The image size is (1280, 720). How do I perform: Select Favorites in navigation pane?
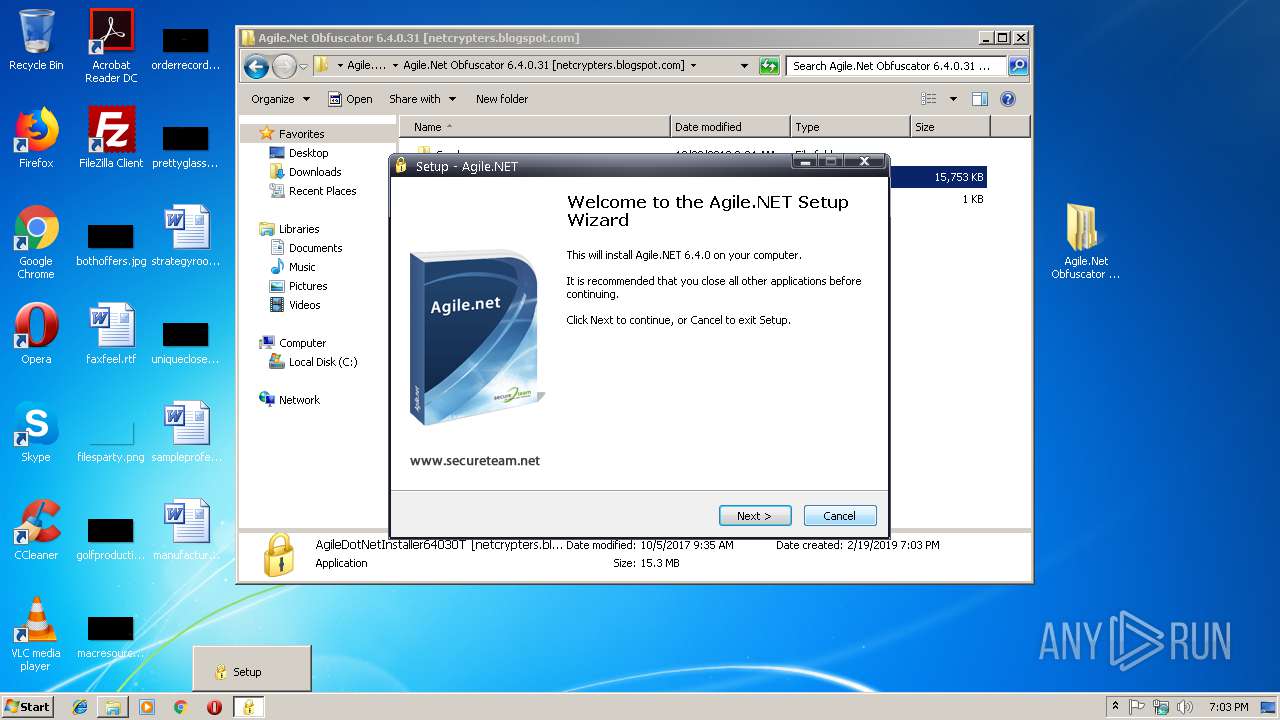(x=301, y=134)
